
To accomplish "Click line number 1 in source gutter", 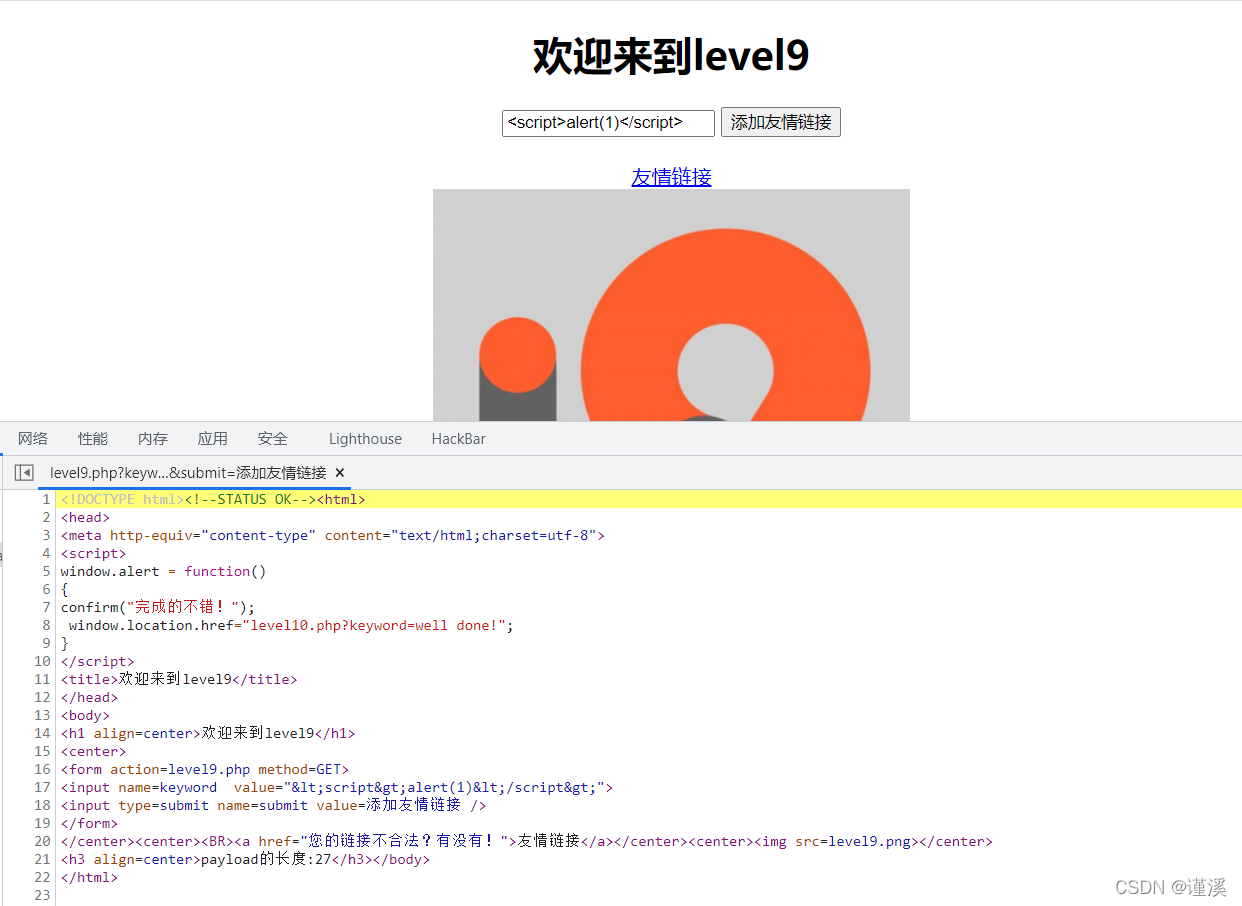I will [46, 499].
